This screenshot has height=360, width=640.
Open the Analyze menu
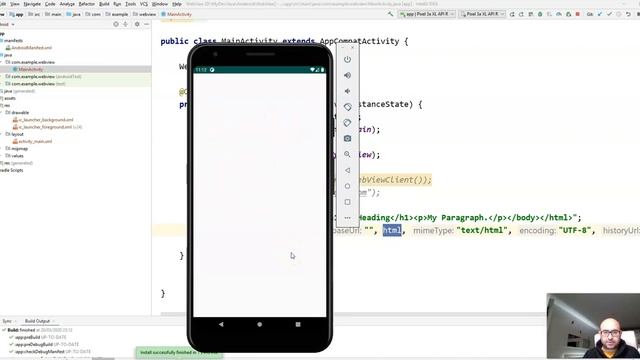pyautogui.click(x=67, y=4)
